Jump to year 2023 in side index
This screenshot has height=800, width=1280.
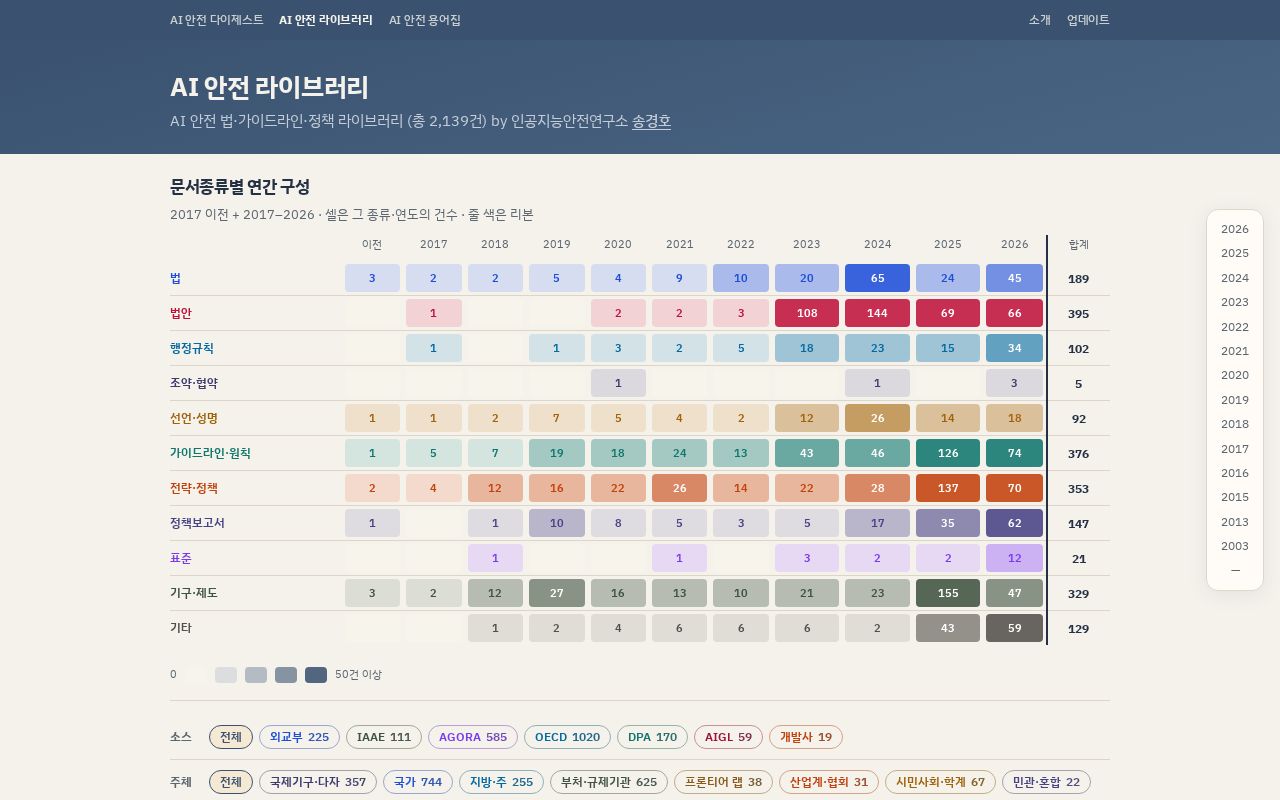coord(1235,302)
